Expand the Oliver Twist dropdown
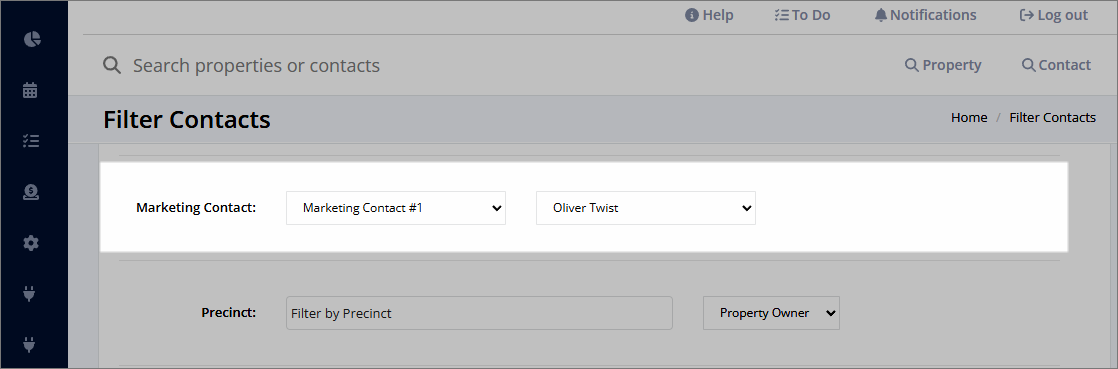Image resolution: width=1118 pixels, height=369 pixels. (645, 208)
